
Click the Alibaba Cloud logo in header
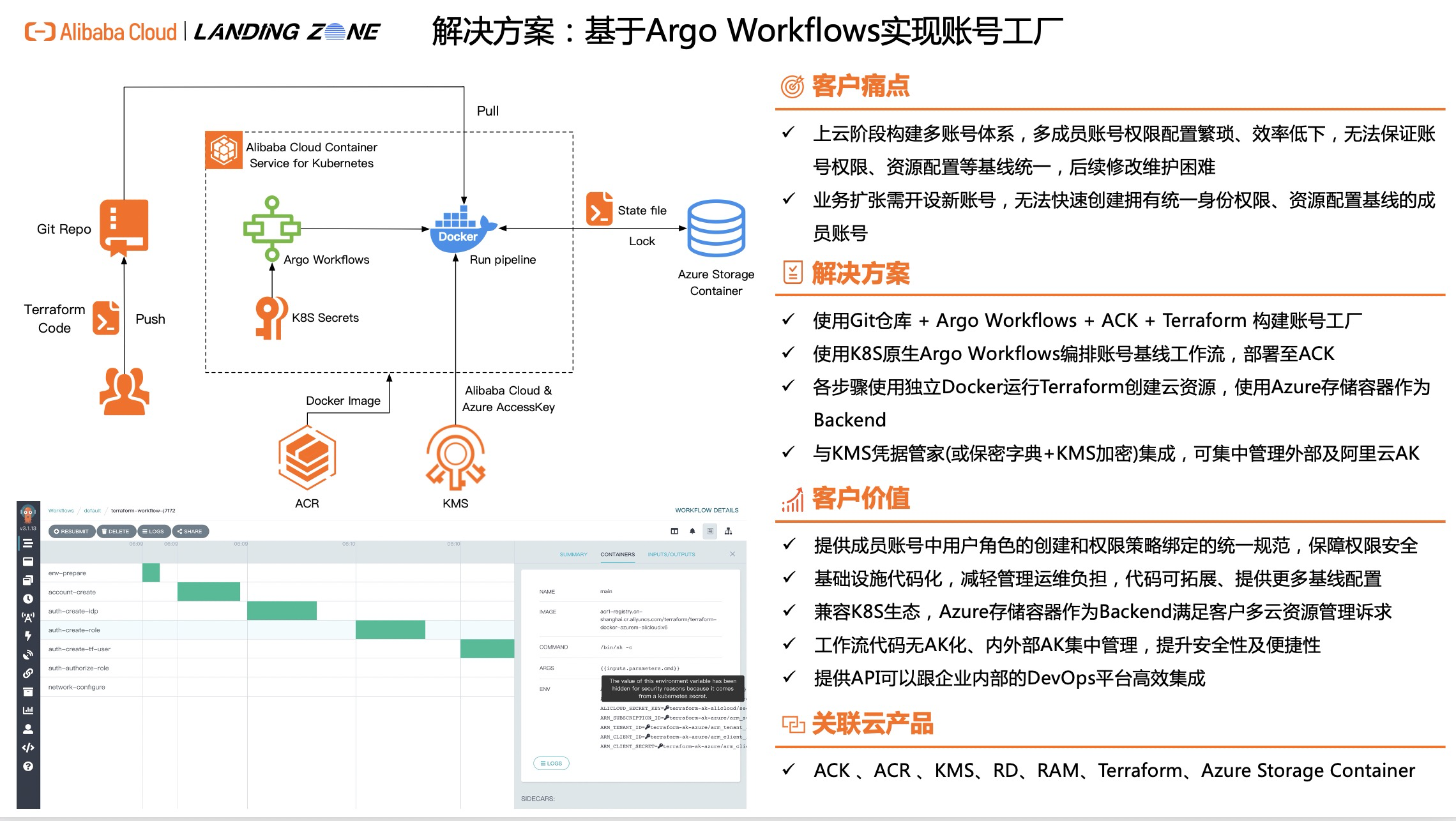click(x=100, y=32)
